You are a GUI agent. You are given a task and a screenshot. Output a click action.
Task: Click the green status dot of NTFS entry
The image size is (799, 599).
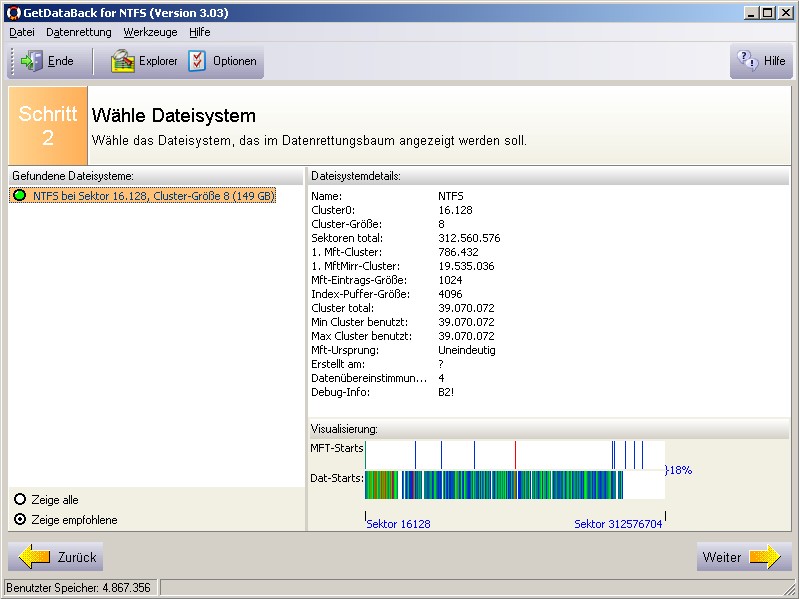click(20, 195)
